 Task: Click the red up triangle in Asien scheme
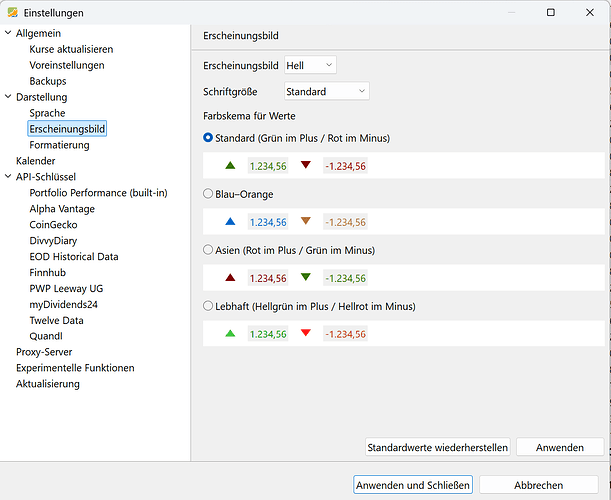(230, 278)
